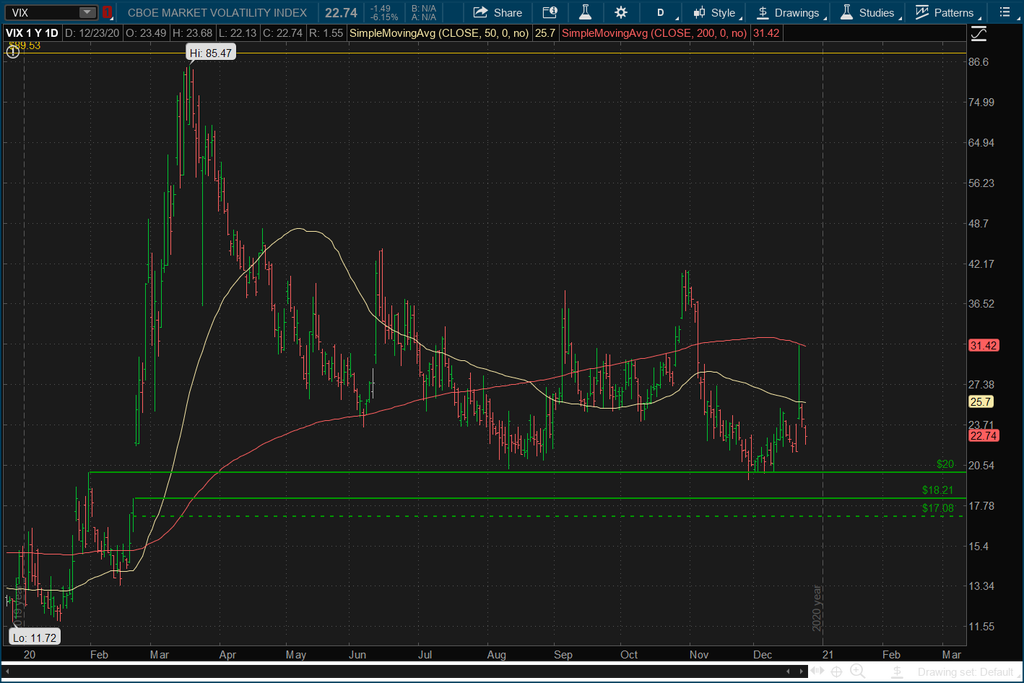Click the list menu icon at toolbar end
This screenshot has height=683, width=1024.
[x=1004, y=12]
